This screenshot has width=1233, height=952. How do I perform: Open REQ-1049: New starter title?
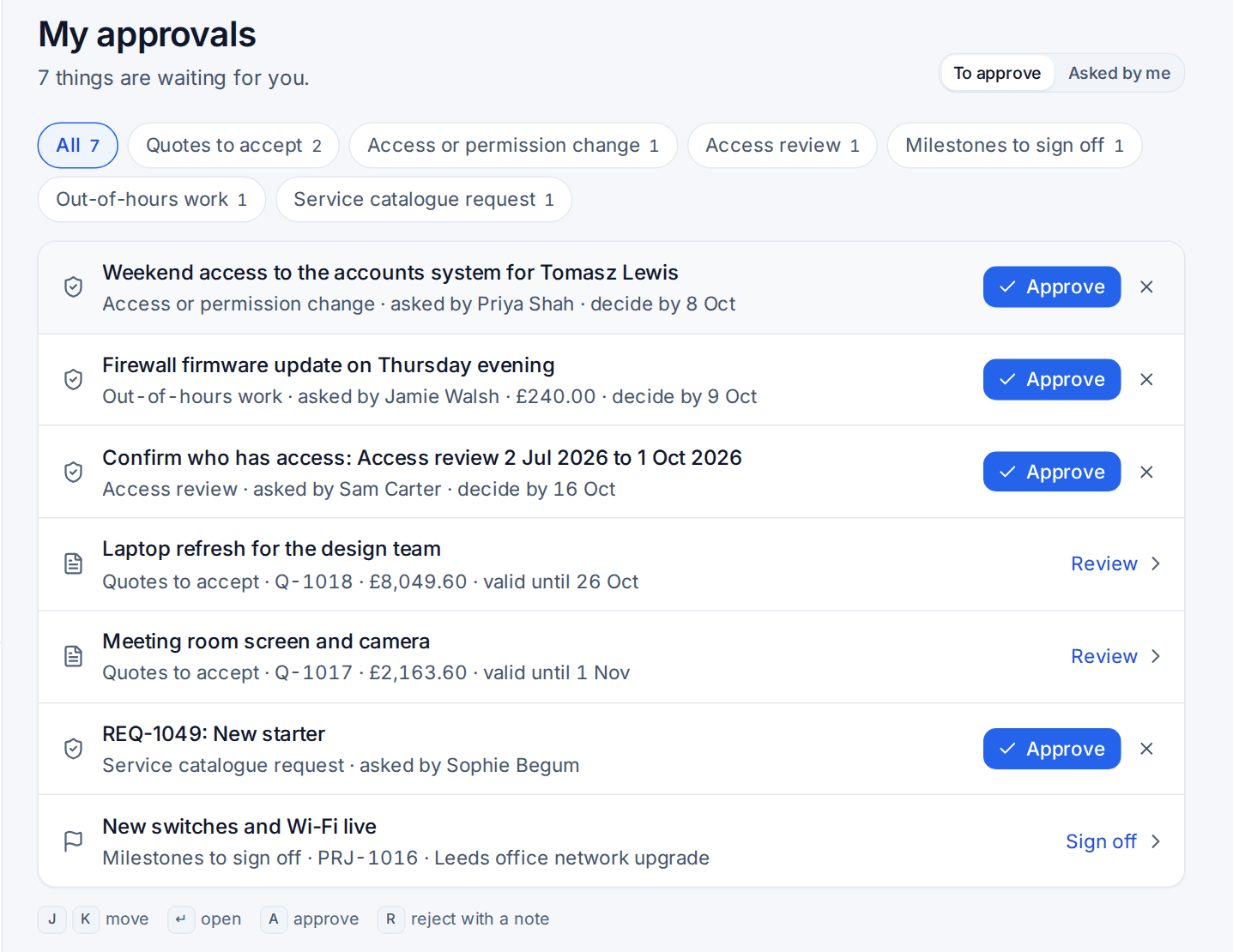pos(214,734)
